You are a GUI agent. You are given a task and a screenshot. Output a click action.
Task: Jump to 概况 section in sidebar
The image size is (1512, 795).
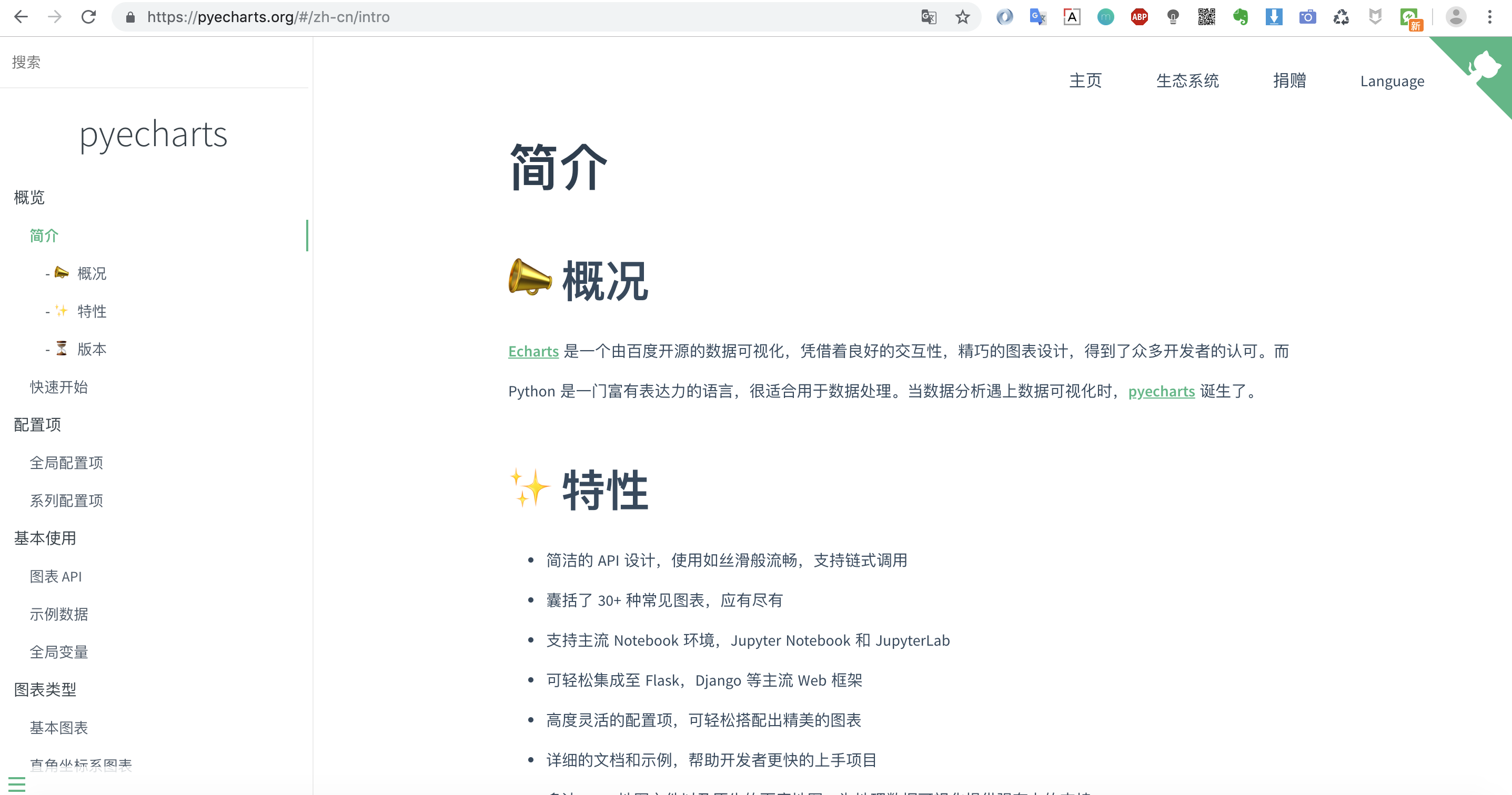[92, 273]
